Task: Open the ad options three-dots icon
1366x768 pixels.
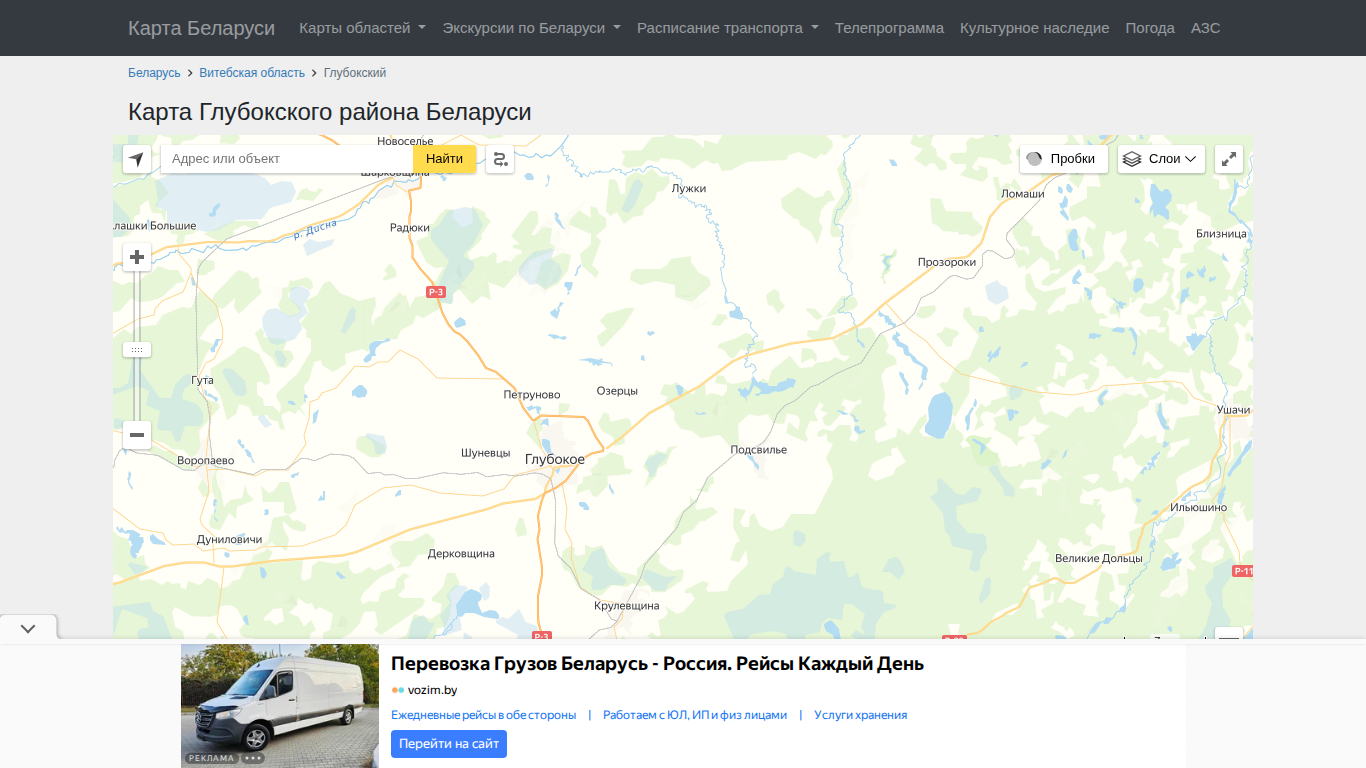Action: point(253,758)
